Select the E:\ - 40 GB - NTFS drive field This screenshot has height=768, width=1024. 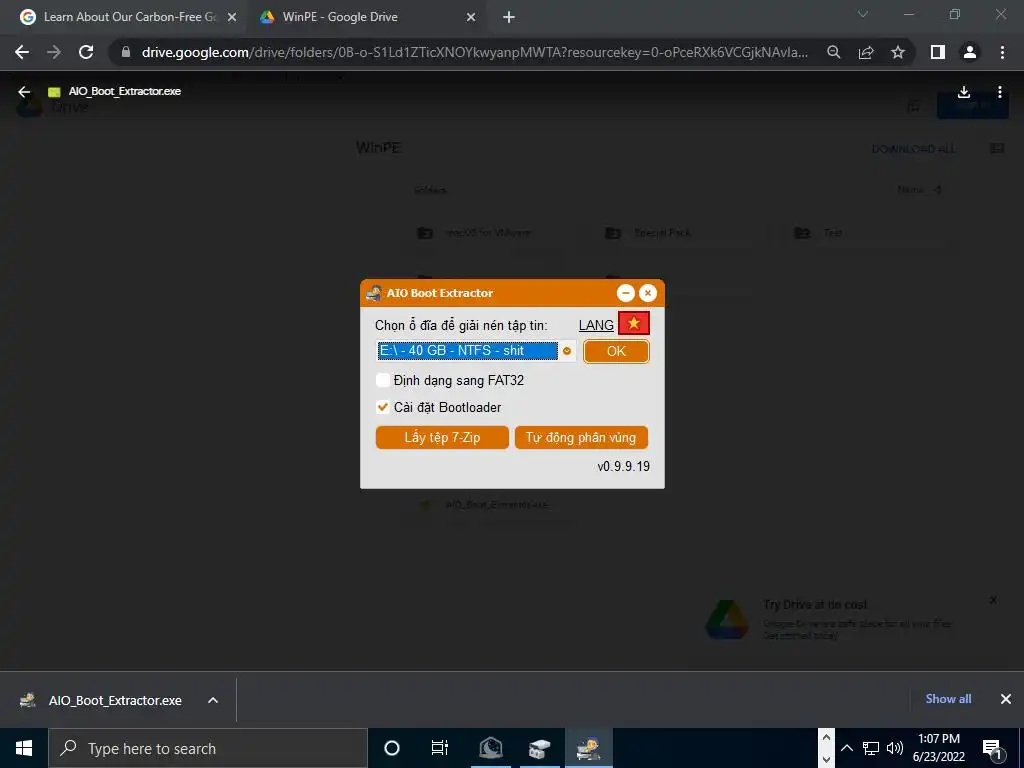tap(468, 351)
